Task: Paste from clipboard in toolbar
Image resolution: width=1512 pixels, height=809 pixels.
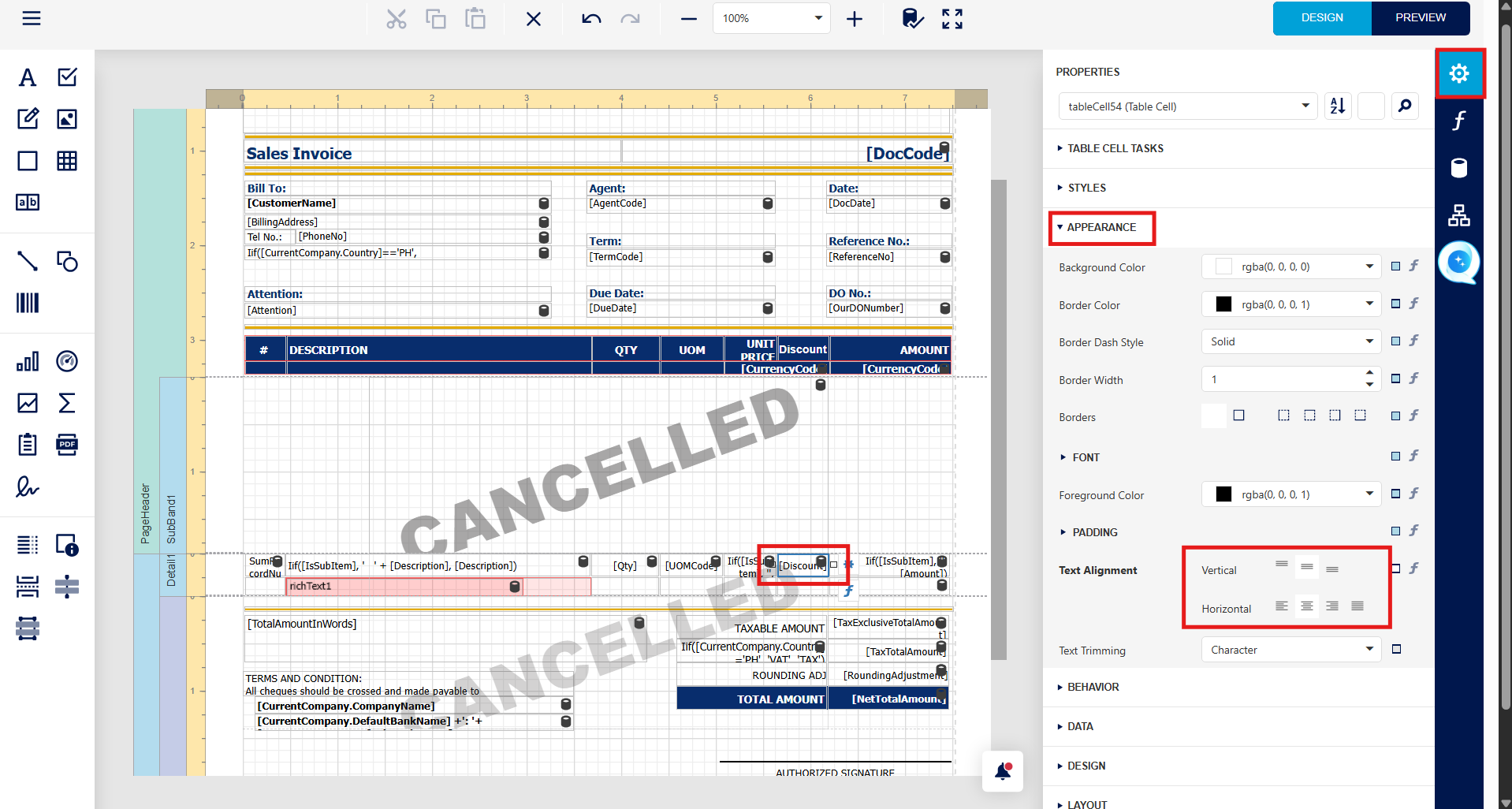Action: coord(475,18)
